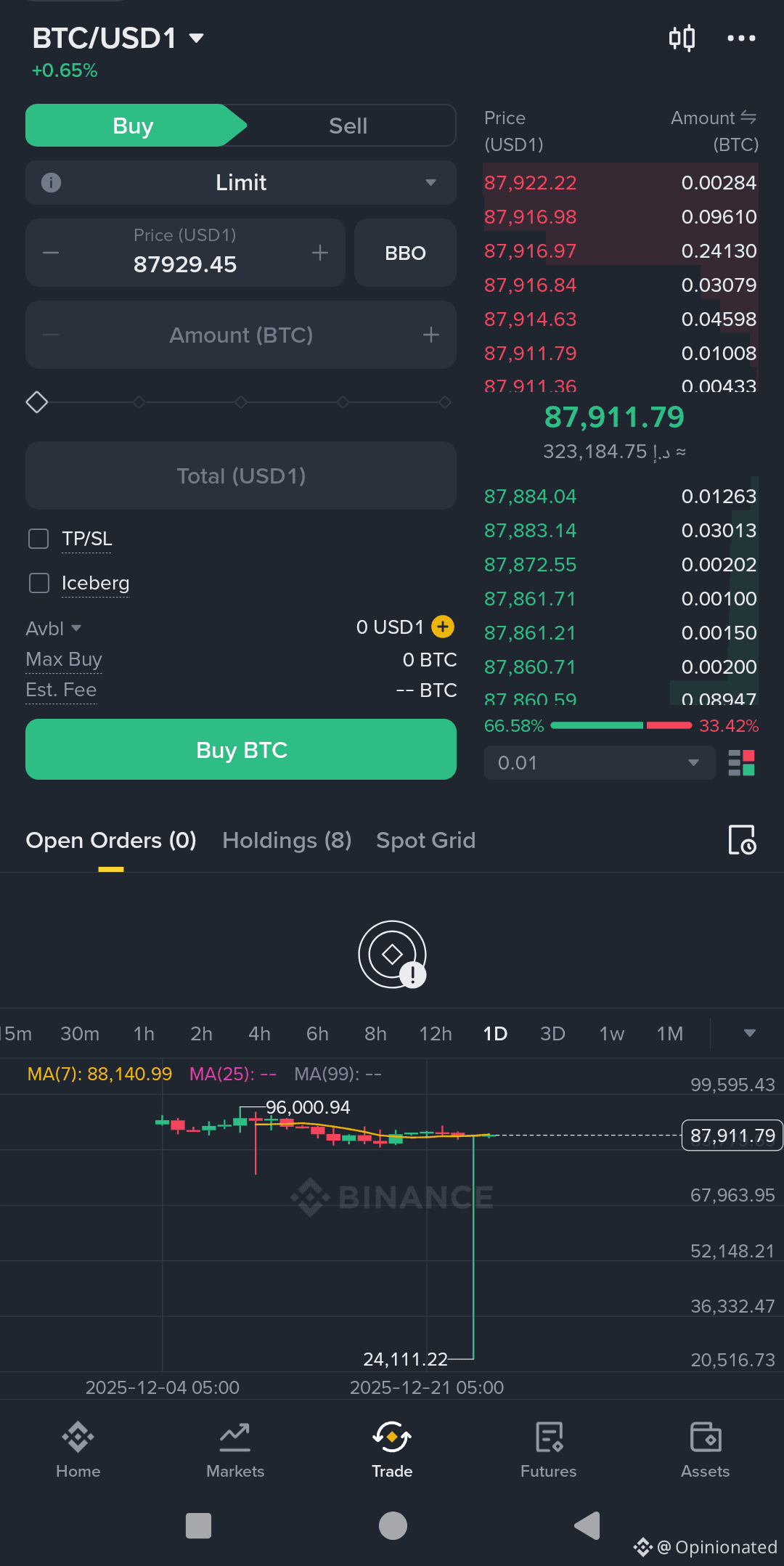Set amount slider to the 100% end marker
The image size is (784, 1566).
[445, 401]
